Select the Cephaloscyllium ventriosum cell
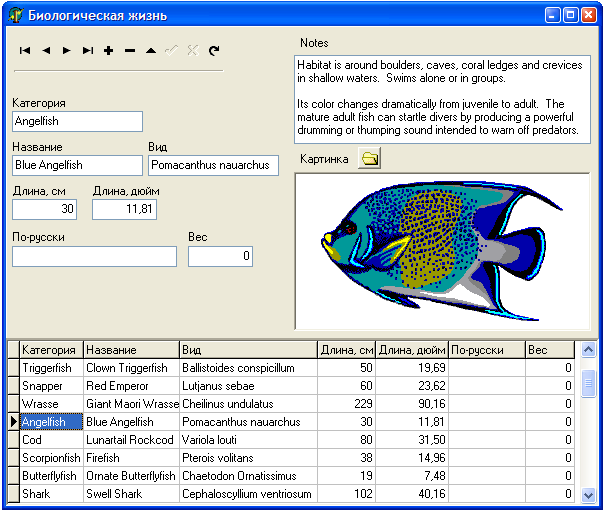The image size is (605, 511). pos(248,494)
